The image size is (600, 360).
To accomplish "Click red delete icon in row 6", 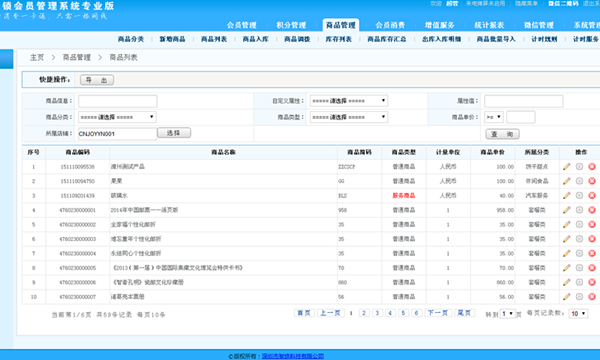I will 592,239.
